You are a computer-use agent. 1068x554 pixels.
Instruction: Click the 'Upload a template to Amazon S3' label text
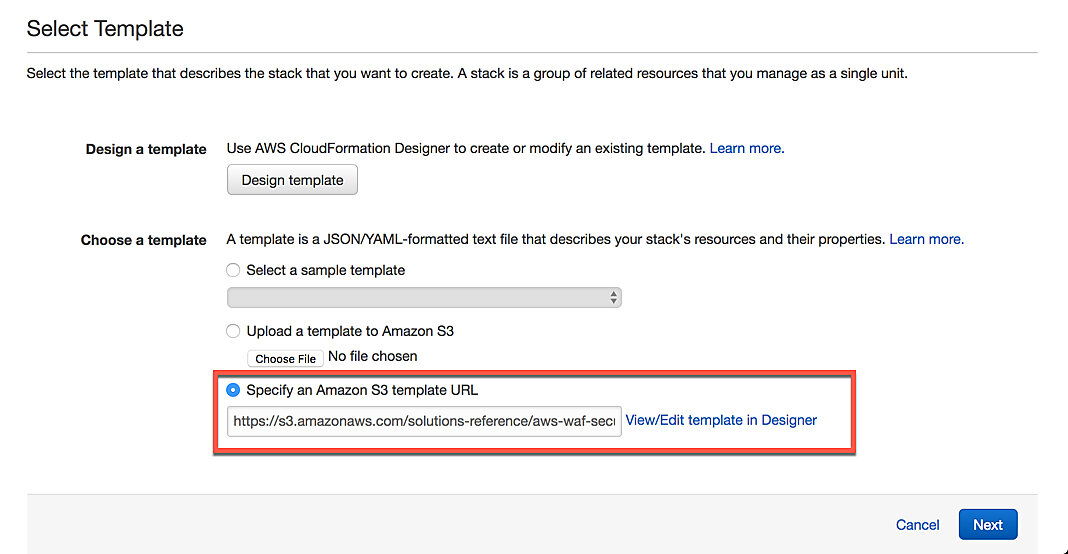pyautogui.click(x=350, y=331)
